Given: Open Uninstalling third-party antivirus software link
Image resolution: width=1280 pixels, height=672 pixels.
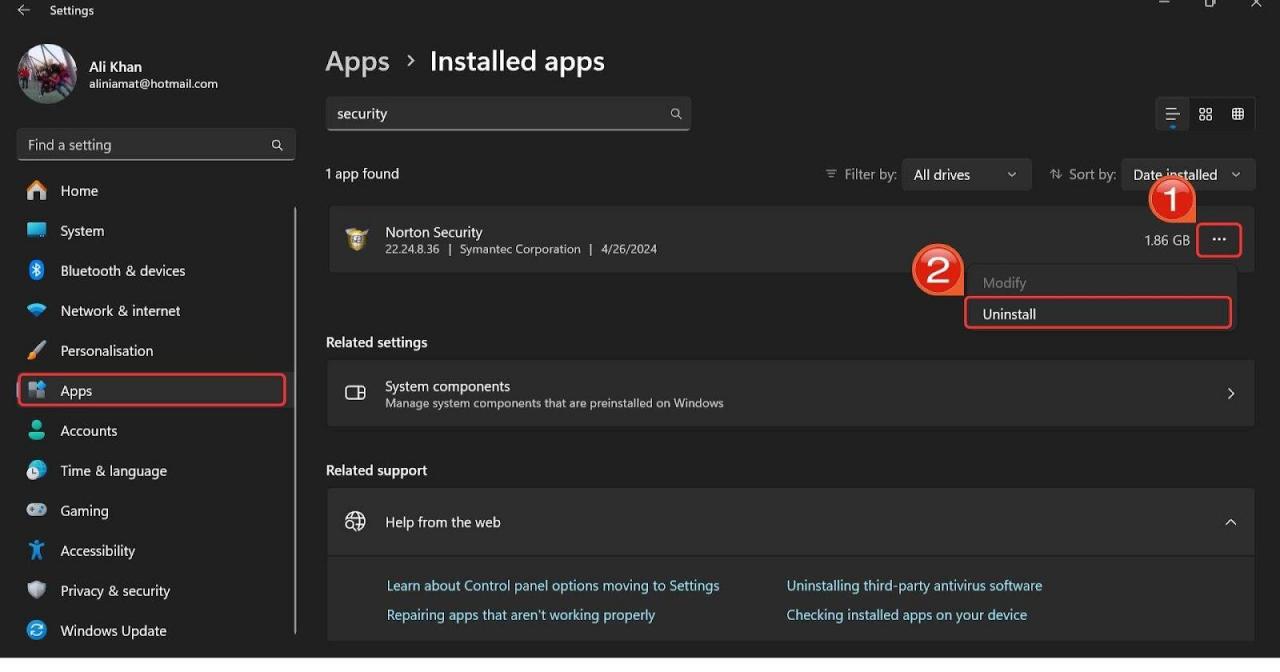Looking at the screenshot, I should click(913, 585).
